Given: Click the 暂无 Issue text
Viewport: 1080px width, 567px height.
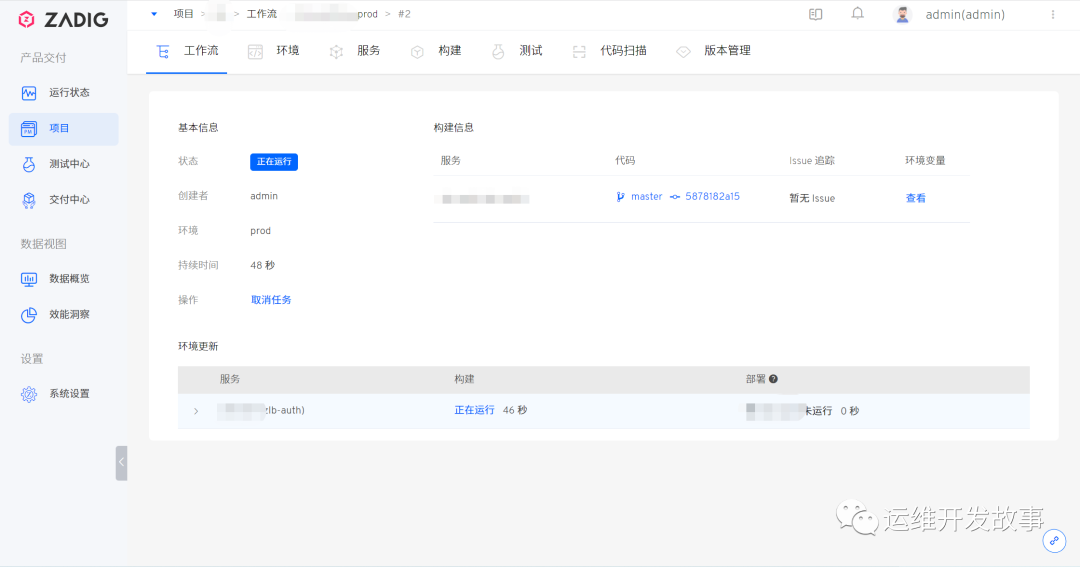Looking at the screenshot, I should (x=812, y=198).
